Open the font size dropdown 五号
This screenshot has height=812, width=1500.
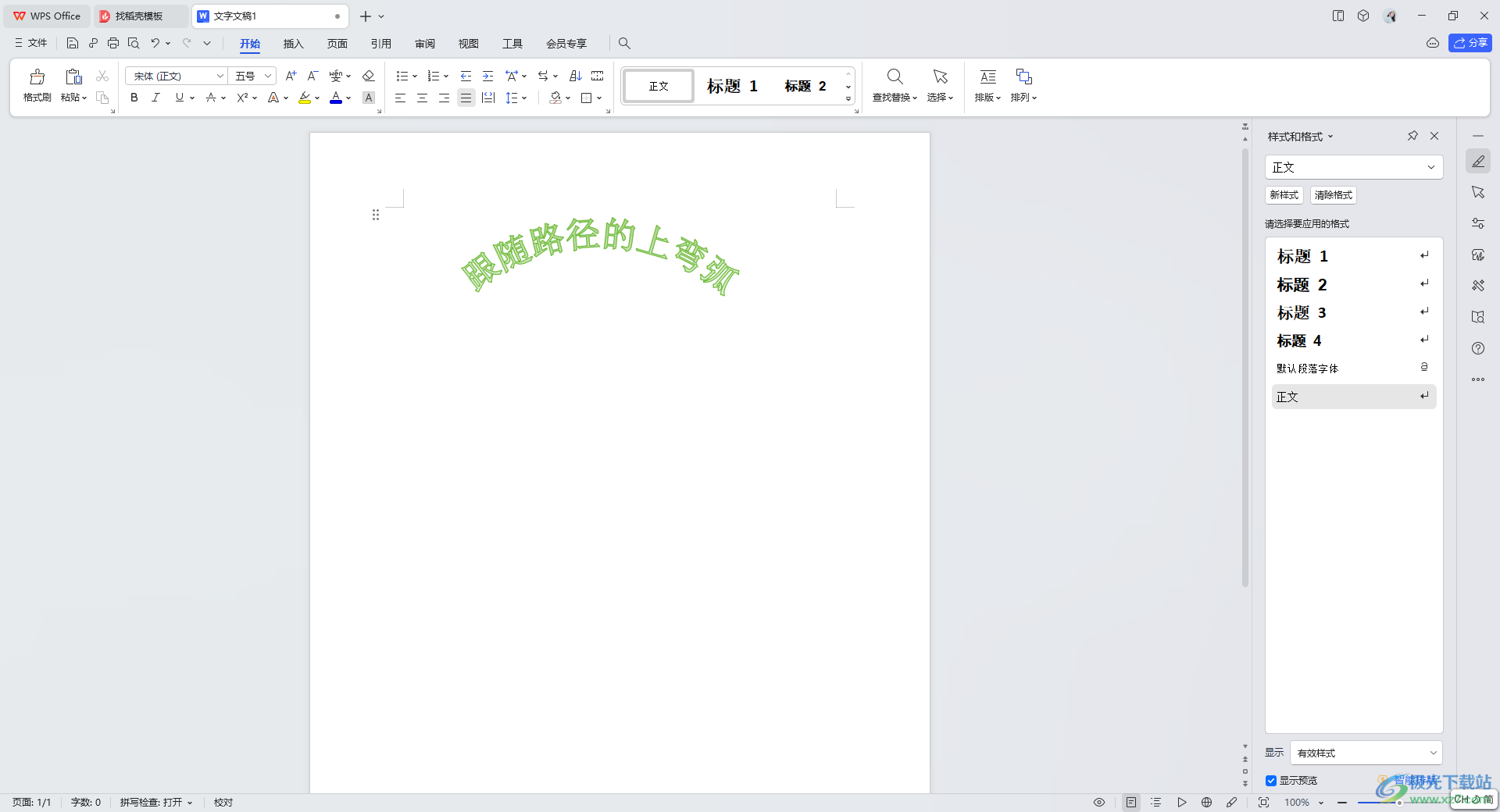coord(268,76)
